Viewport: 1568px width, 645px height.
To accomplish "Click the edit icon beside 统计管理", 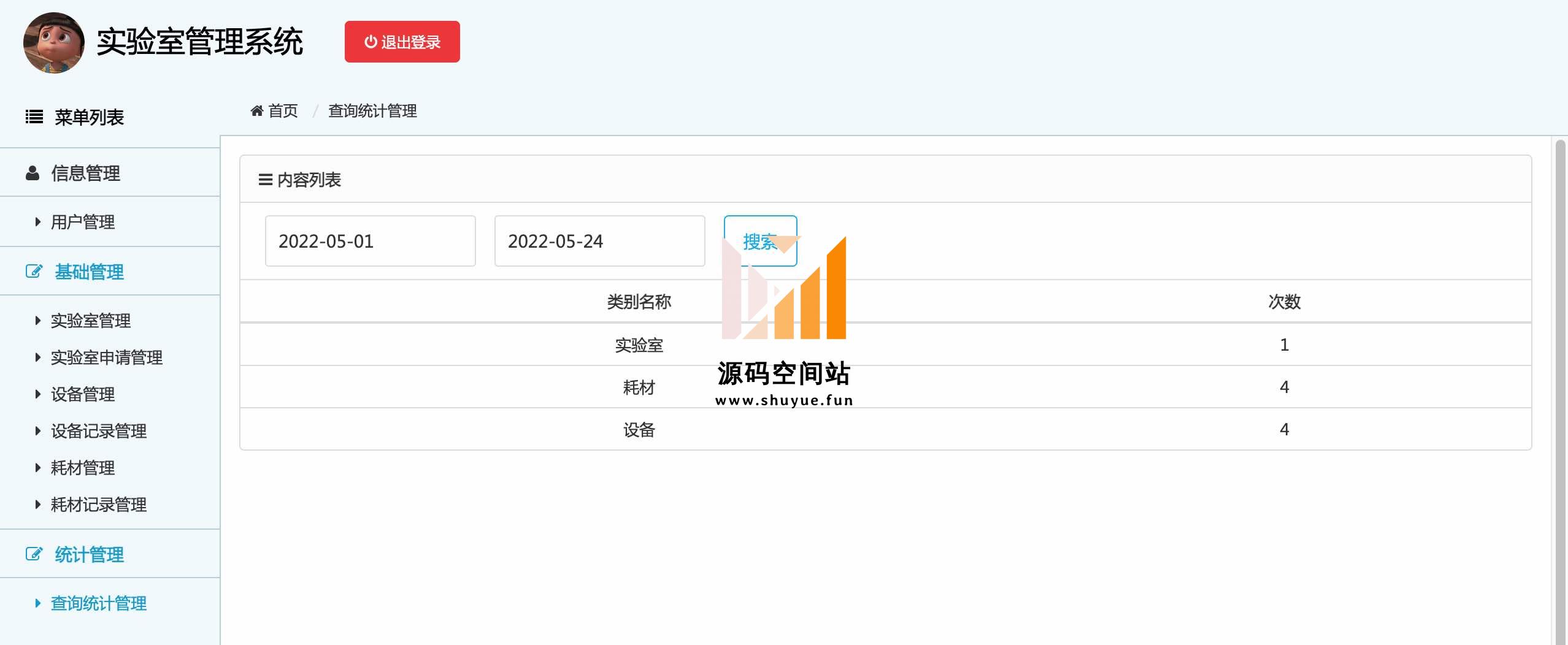I will (34, 554).
